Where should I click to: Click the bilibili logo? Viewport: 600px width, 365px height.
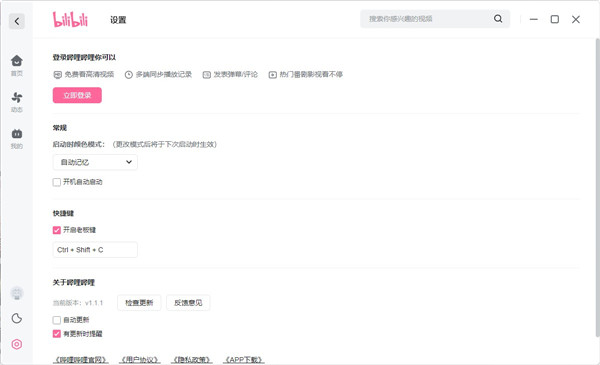(70, 20)
